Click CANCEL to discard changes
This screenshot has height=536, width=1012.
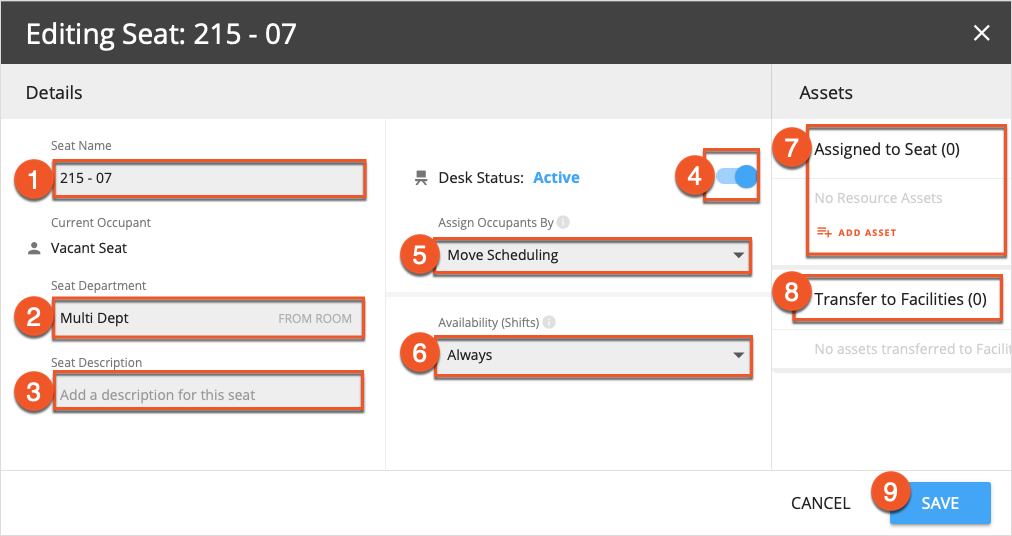tap(820, 503)
